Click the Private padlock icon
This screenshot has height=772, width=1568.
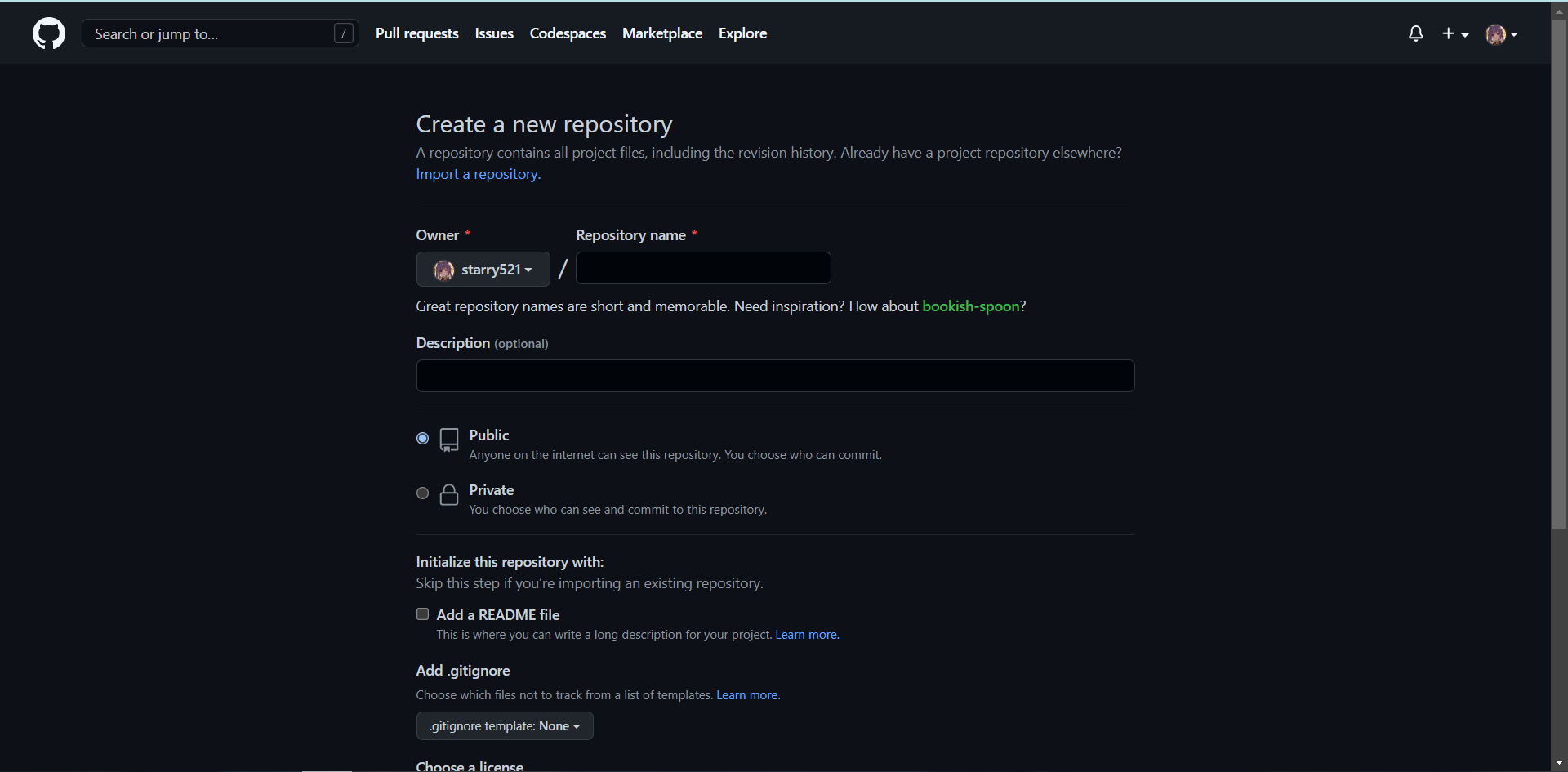(x=449, y=494)
